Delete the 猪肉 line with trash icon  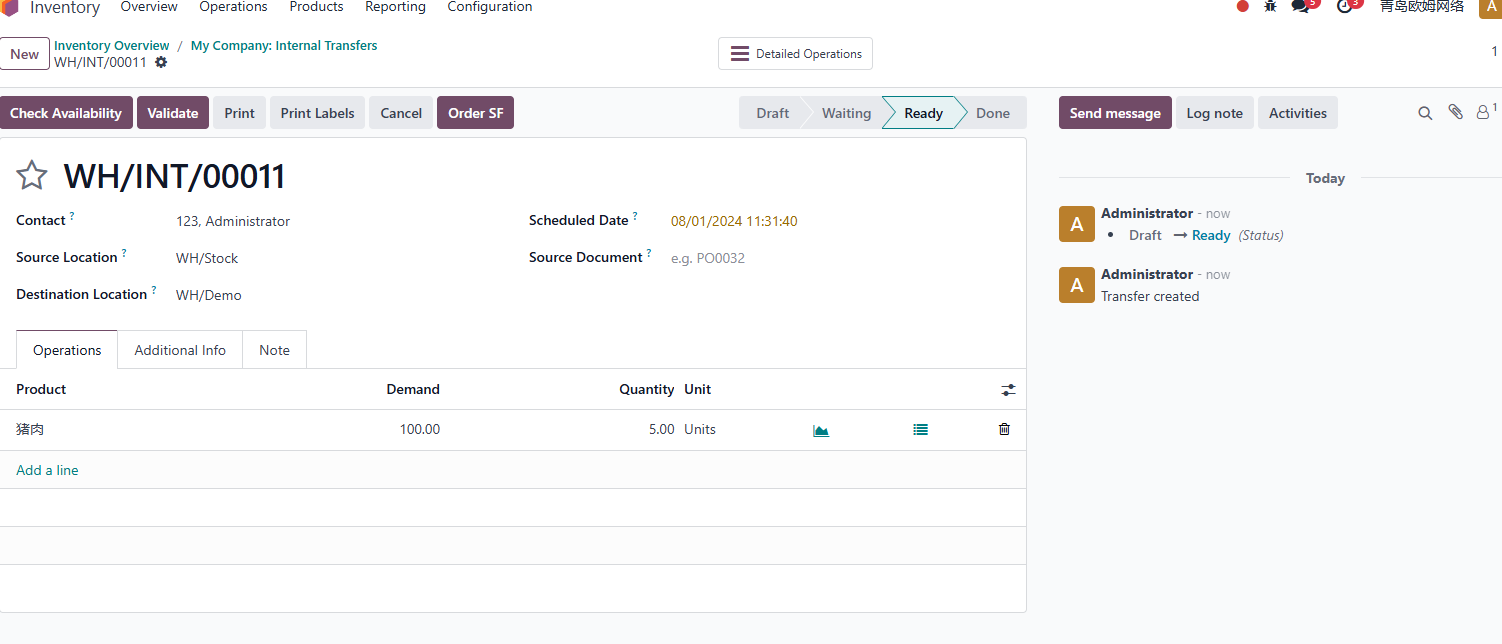(1004, 429)
